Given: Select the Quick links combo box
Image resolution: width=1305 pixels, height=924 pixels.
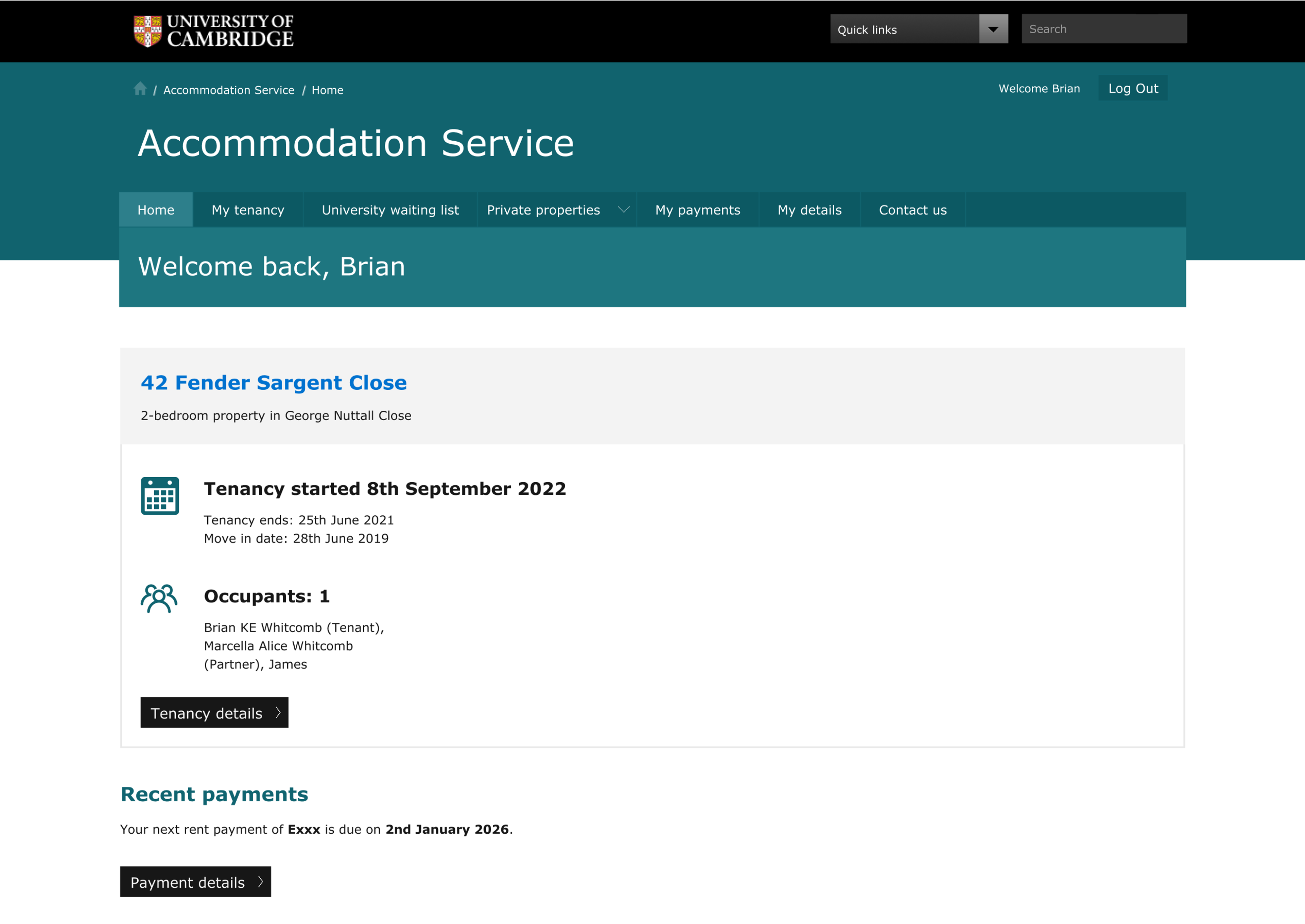Looking at the screenshot, I should point(904,29).
